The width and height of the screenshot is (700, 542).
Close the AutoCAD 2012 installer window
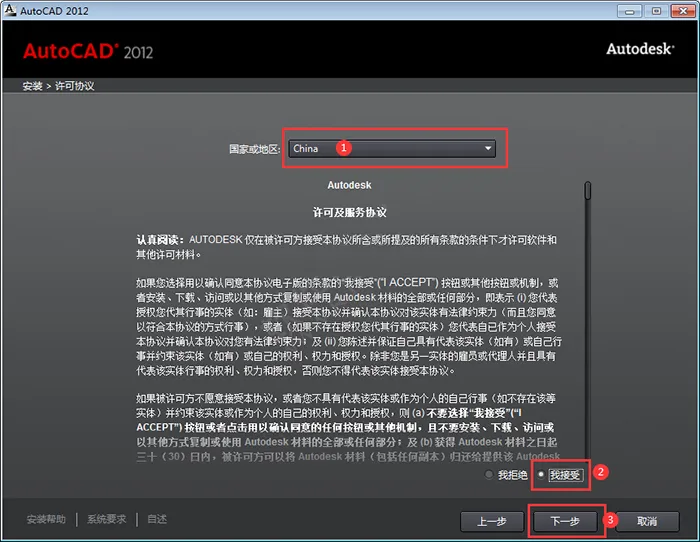tap(681, 10)
